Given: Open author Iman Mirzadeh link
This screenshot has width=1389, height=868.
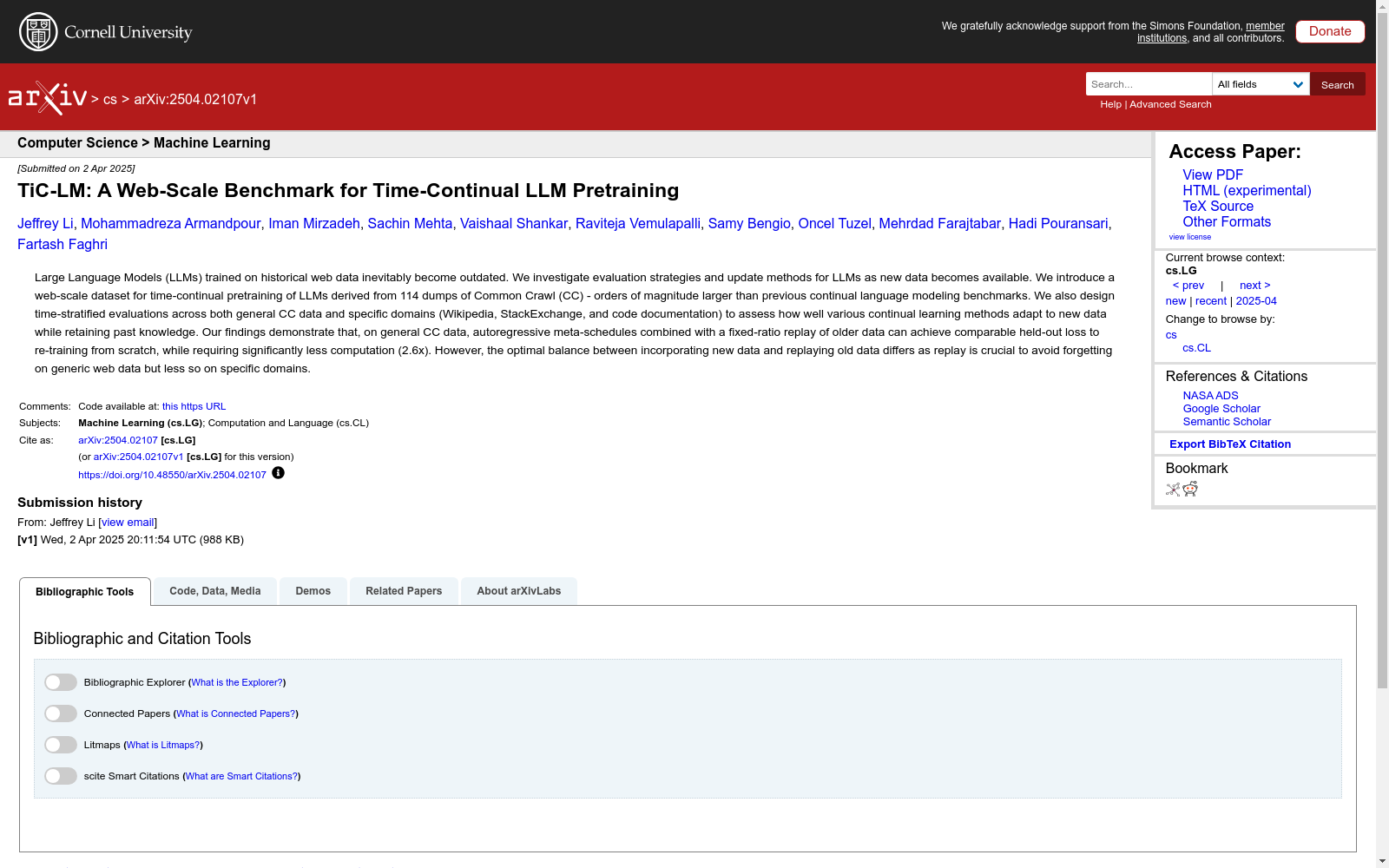Looking at the screenshot, I should (314, 224).
